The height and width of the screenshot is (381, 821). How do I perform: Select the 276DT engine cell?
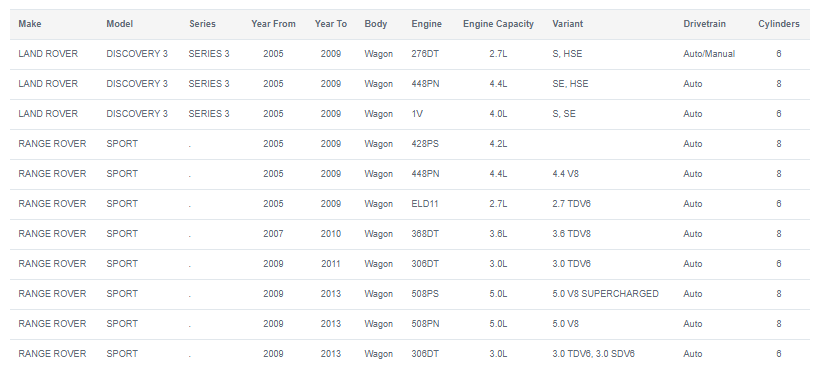coord(425,54)
